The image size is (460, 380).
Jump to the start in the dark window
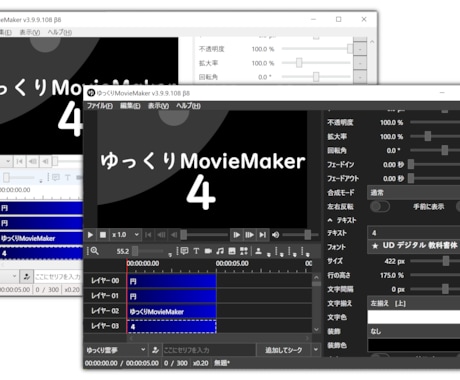point(148,235)
